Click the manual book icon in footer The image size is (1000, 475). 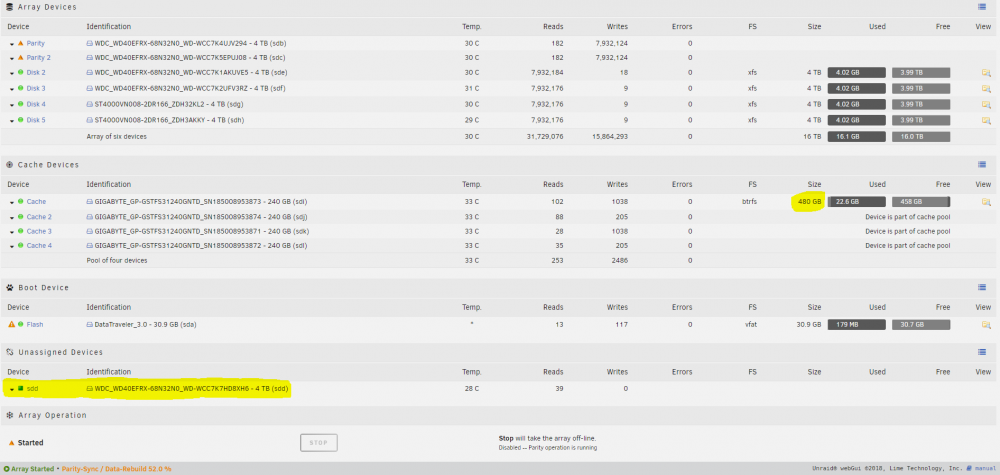969,469
